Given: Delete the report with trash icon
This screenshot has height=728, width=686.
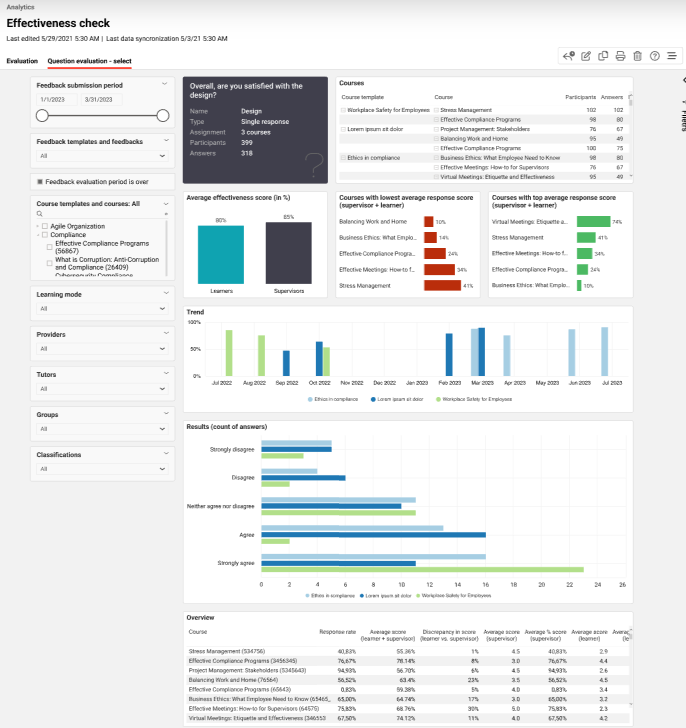Looking at the screenshot, I should click(637, 56).
